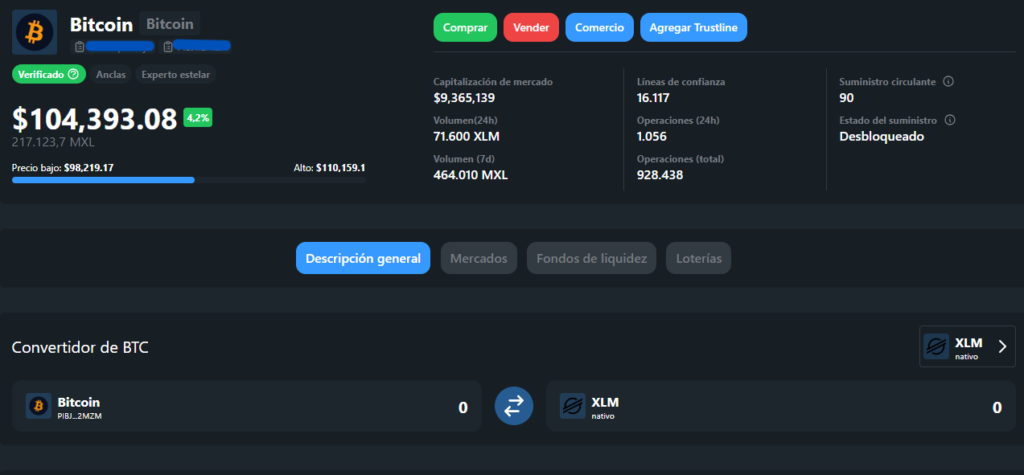This screenshot has width=1024, height=475.
Task: Select the Anclas tag
Action: click(x=110, y=74)
